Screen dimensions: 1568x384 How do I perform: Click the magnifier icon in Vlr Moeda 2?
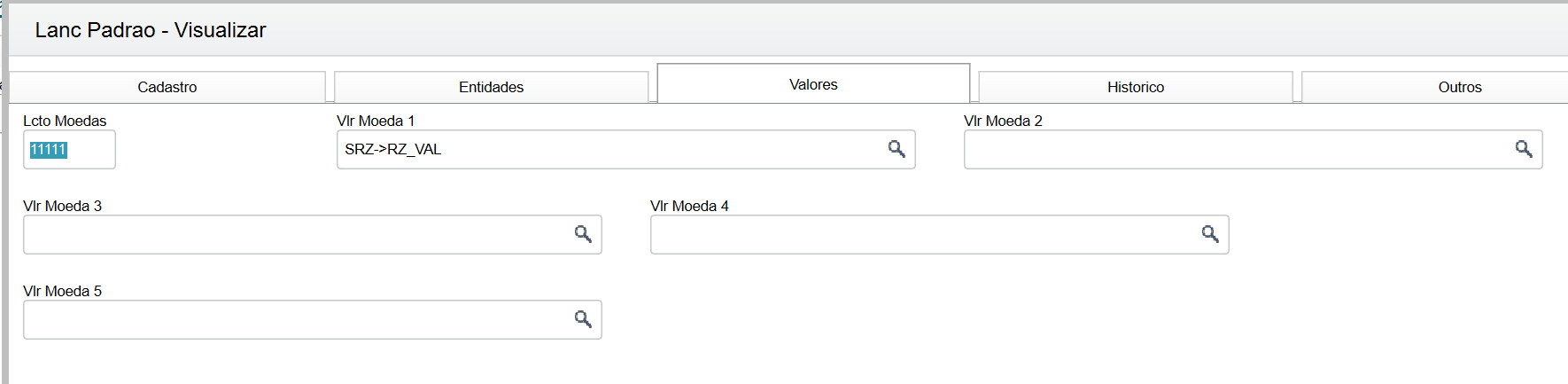point(1524,149)
